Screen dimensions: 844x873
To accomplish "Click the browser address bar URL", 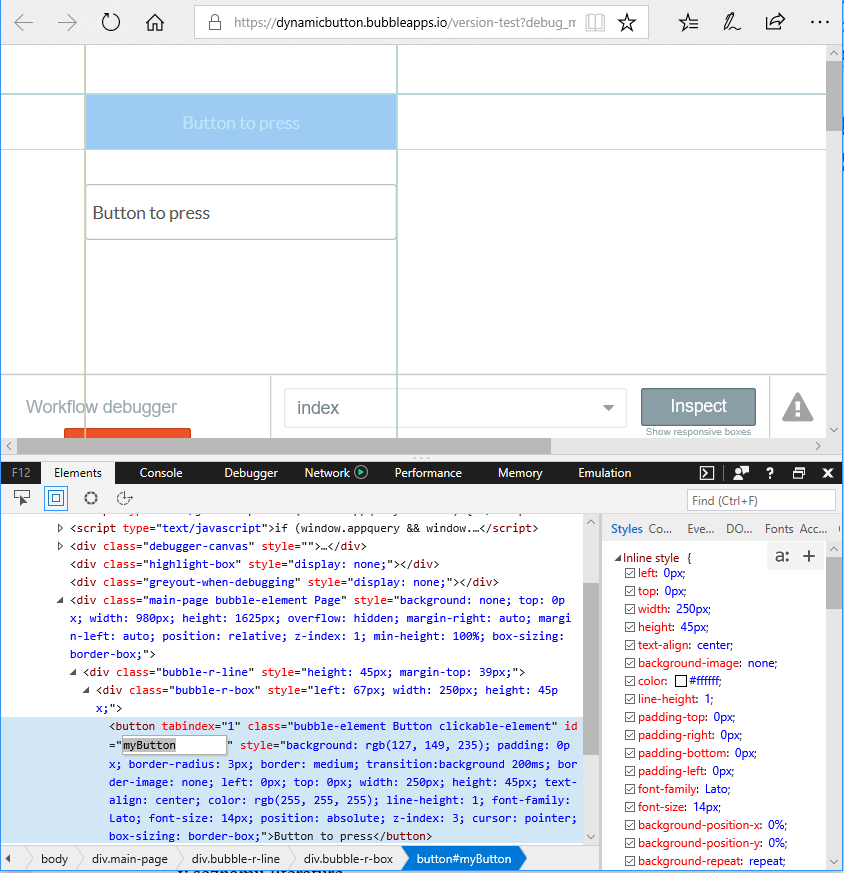I will pos(405,23).
